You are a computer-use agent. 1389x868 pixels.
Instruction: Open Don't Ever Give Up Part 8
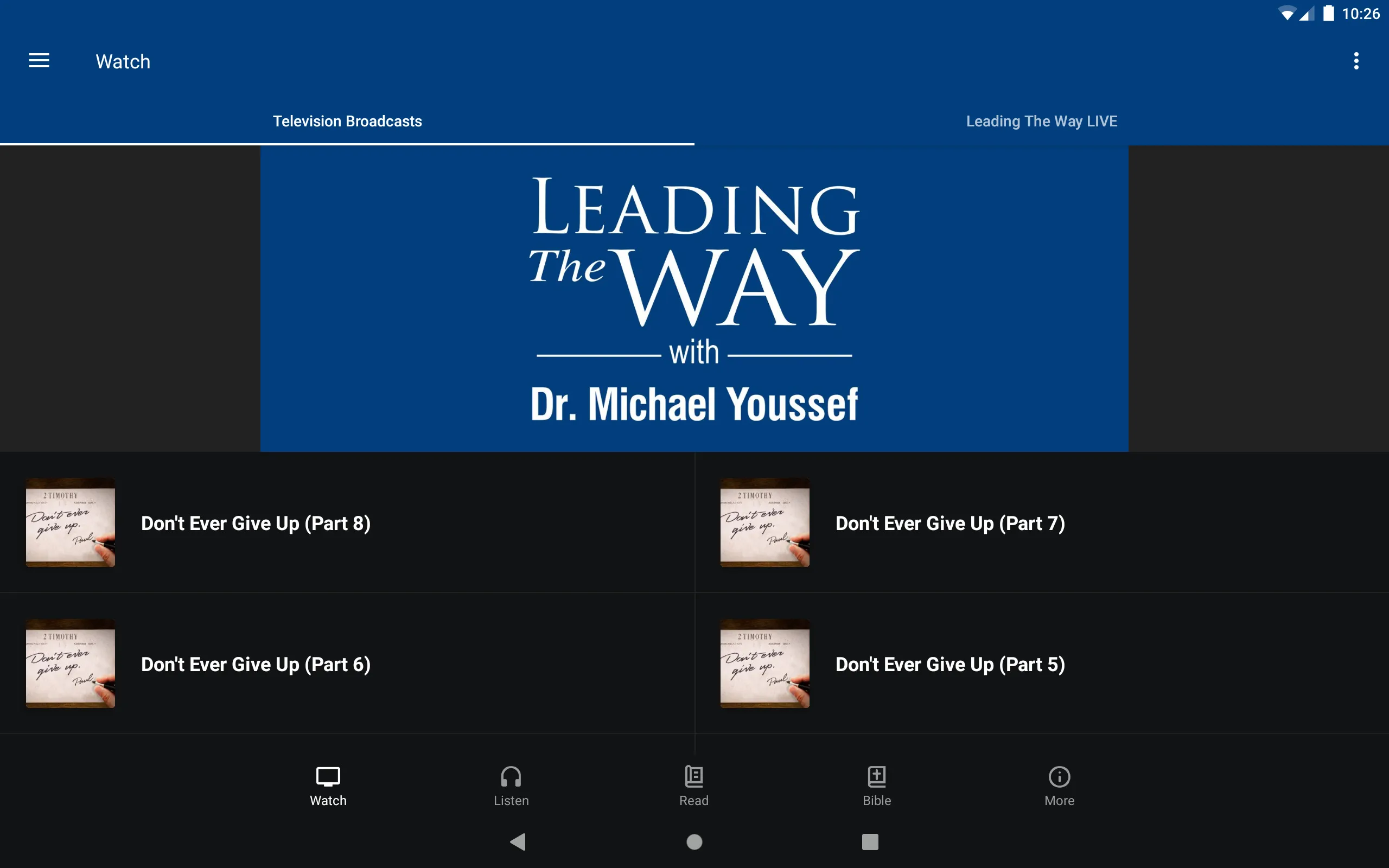[256, 523]
